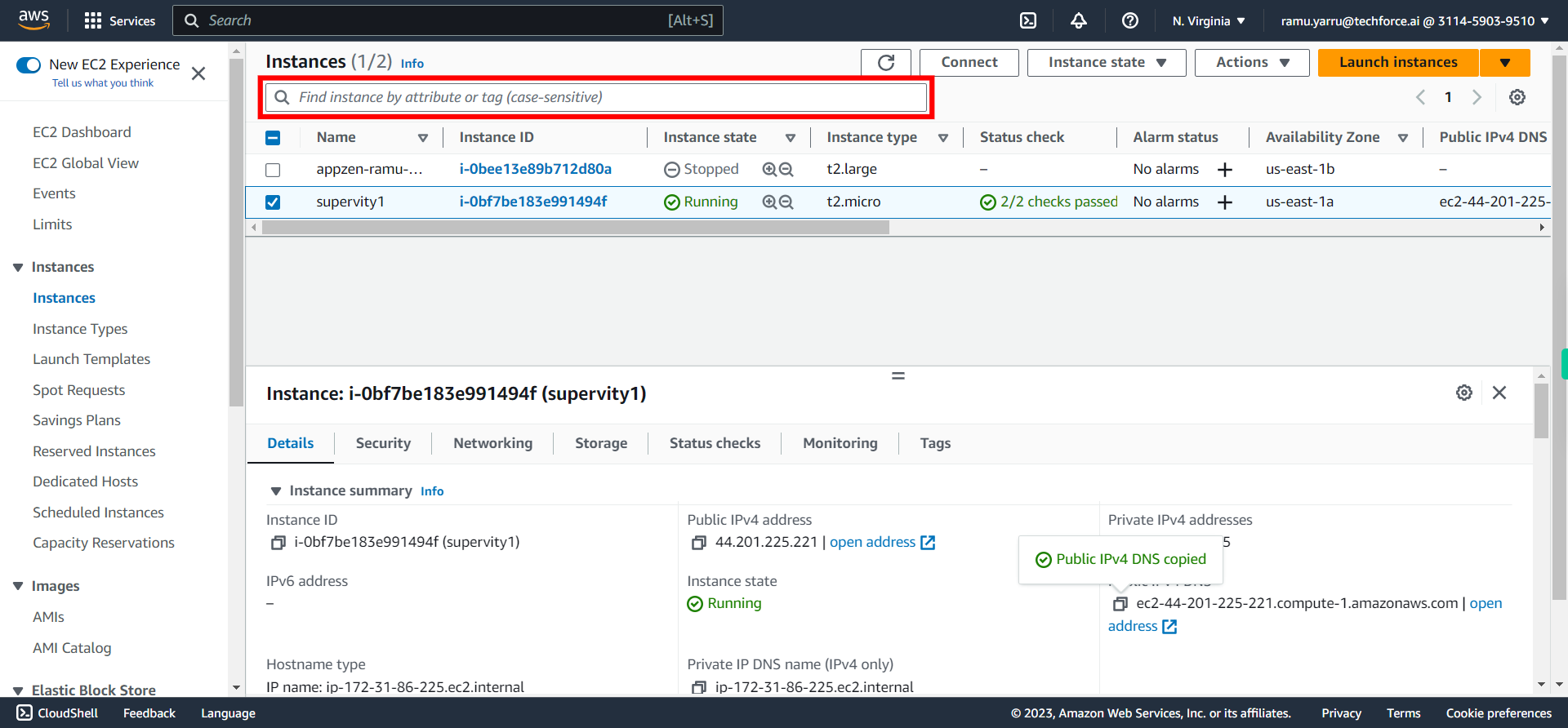Refresh the instances list
This screenshot has height=728, width=1568.
point(886,63)
